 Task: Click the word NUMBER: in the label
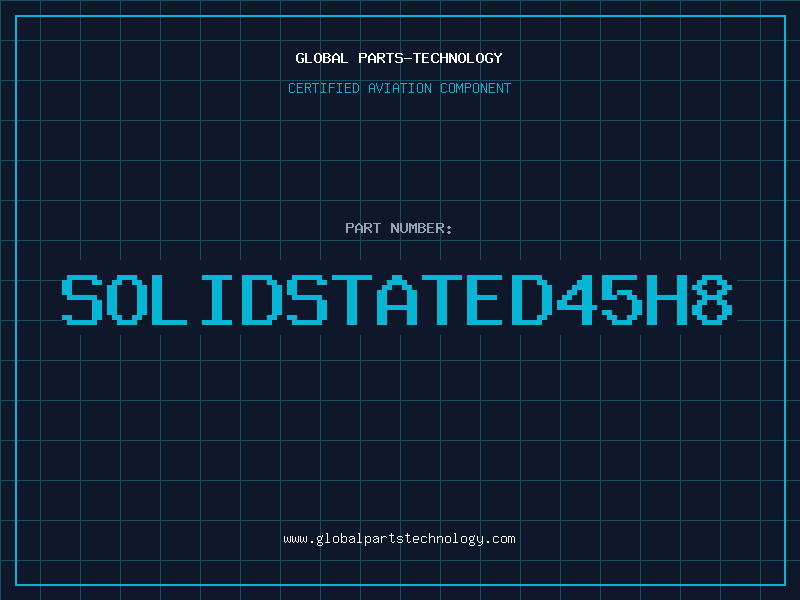coord(423,228)
